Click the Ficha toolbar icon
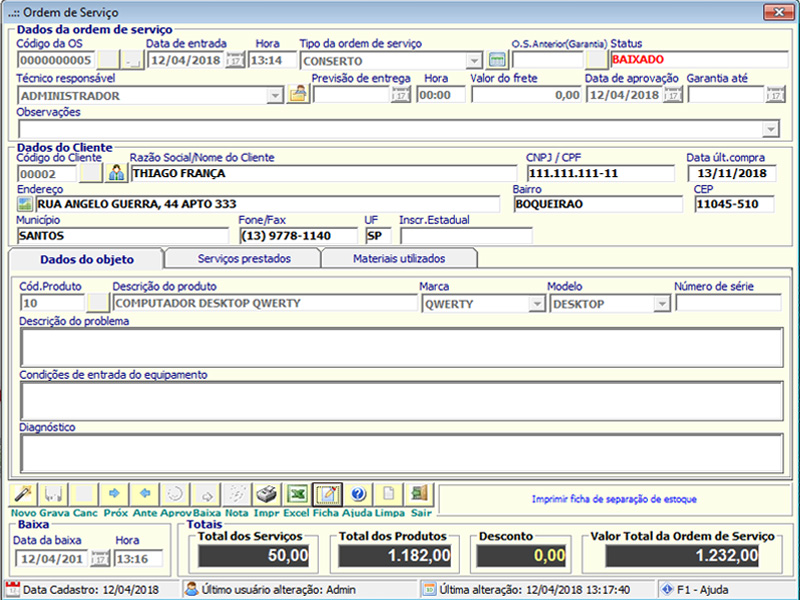The height and width of the screenshot is (600, 800). click(x=327, y=494)
